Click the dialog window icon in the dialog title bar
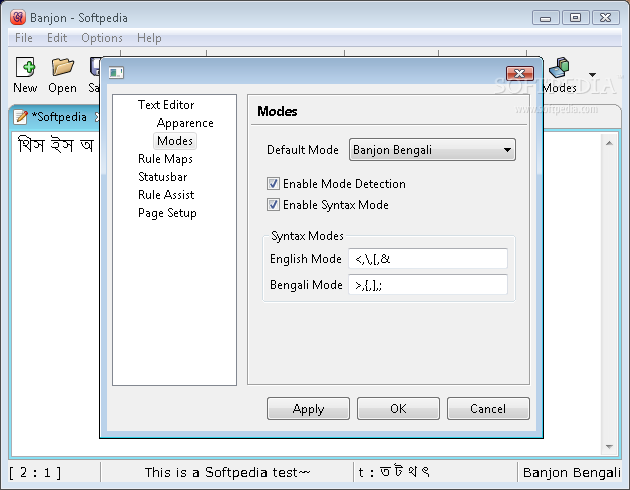Image resolution: width=630 pixels, height=490 pixels. click(x=116, y=72)
